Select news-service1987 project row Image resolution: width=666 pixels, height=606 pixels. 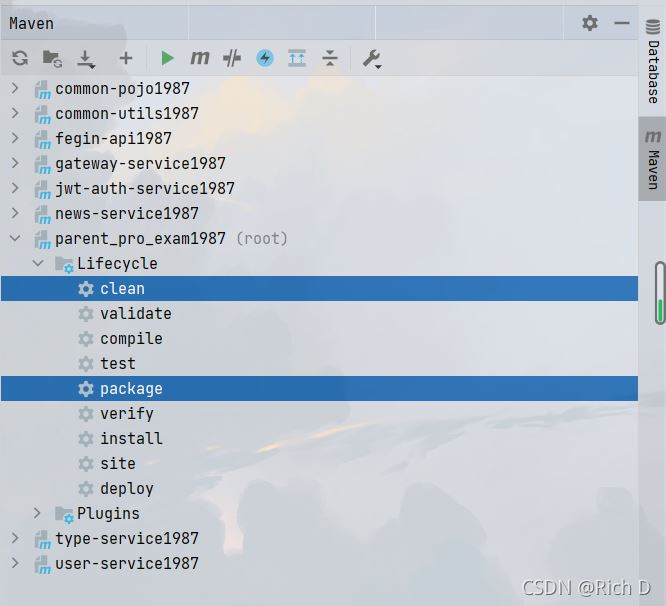click(x=319, y=213)
